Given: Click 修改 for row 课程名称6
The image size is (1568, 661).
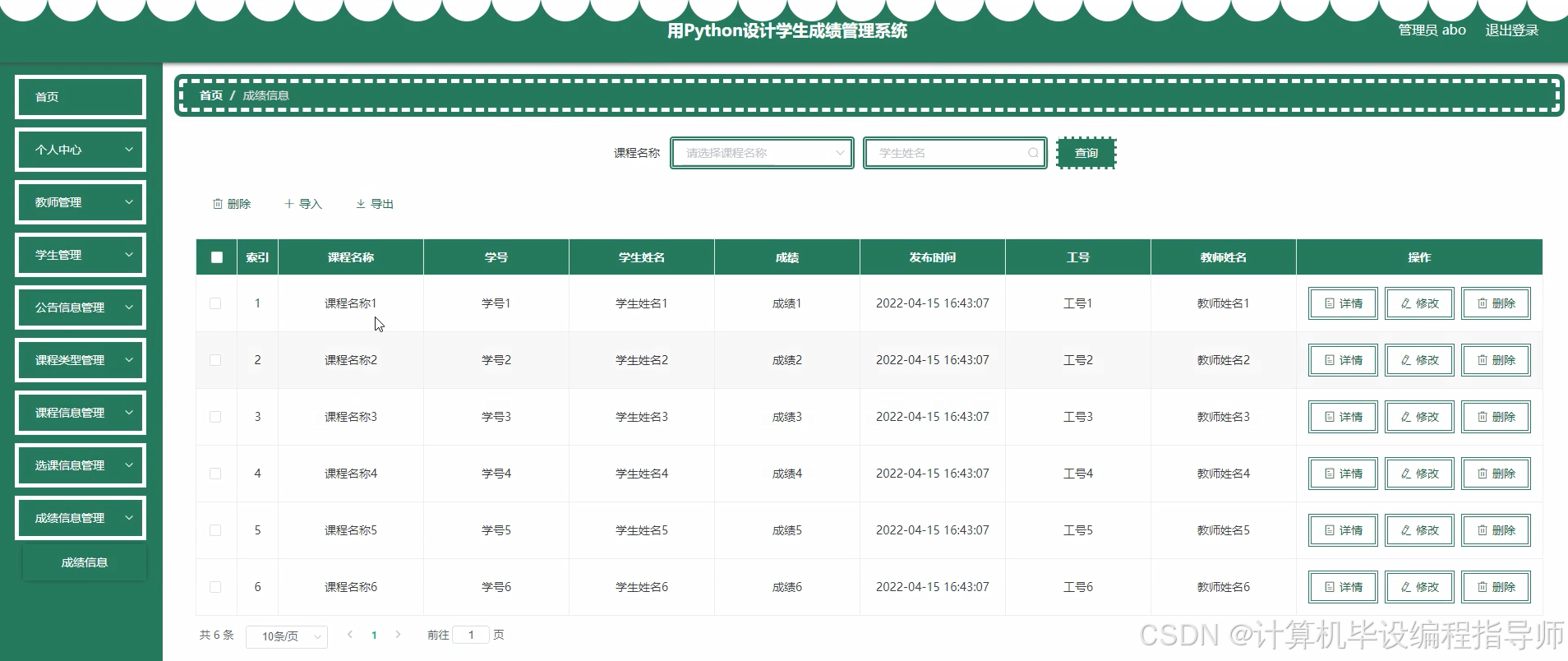Looking at the screenshot, I should (1419, 587).
